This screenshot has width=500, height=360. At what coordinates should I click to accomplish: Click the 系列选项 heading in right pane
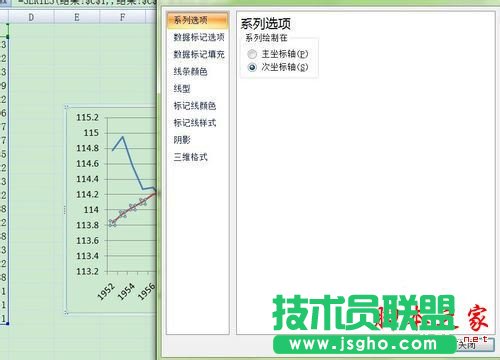click(x=265, y=24)
